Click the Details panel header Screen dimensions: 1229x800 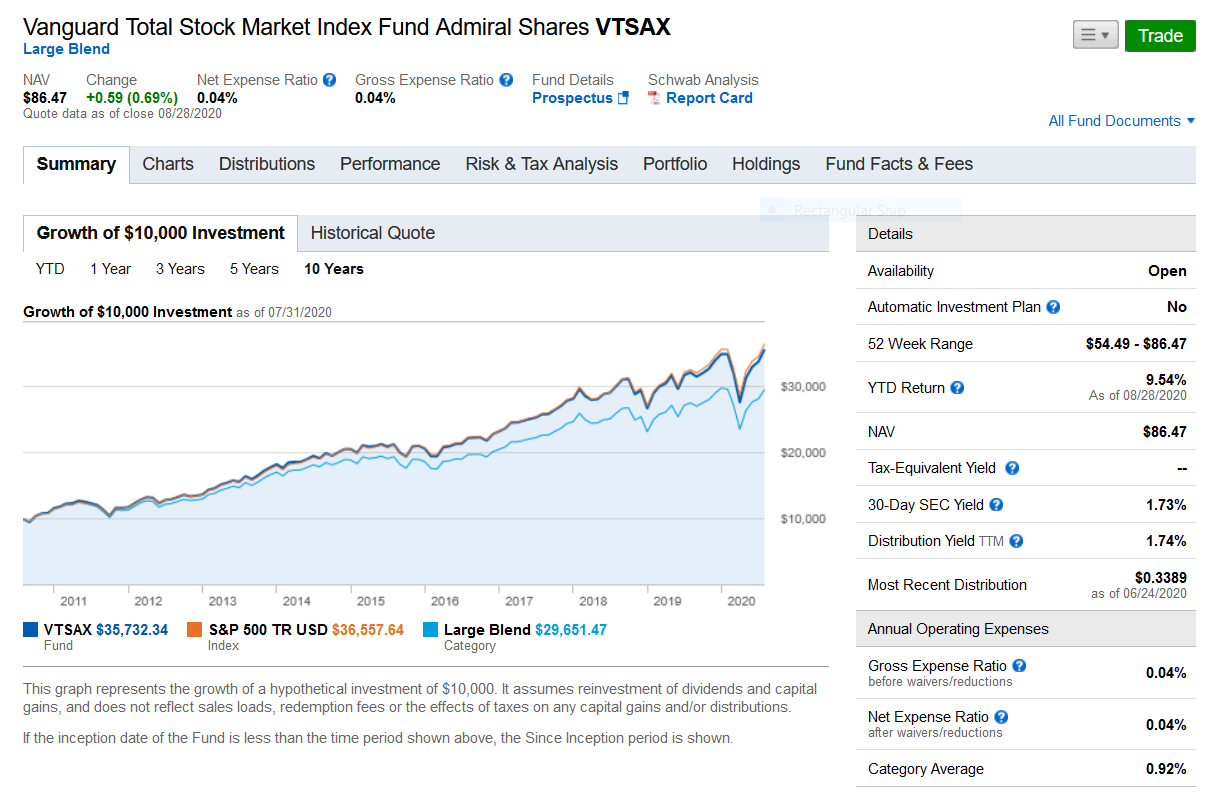coord(1026,234)
